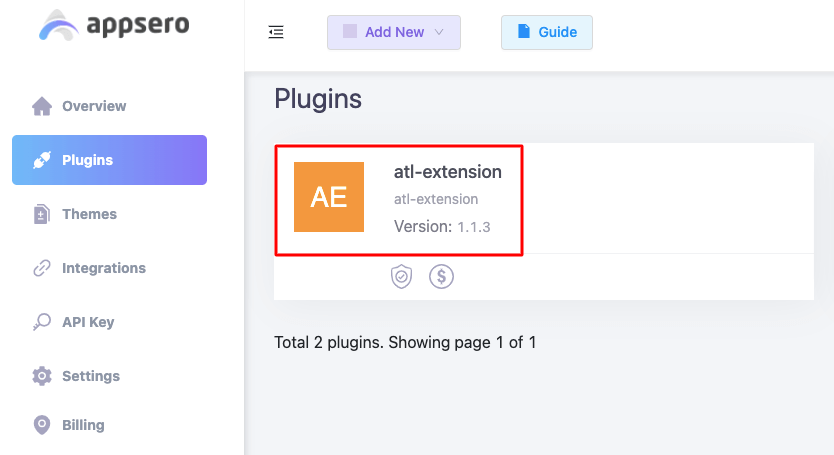Click the API Key icon
The height and width of the screenshot is (455, 834).
coord(41,321)
